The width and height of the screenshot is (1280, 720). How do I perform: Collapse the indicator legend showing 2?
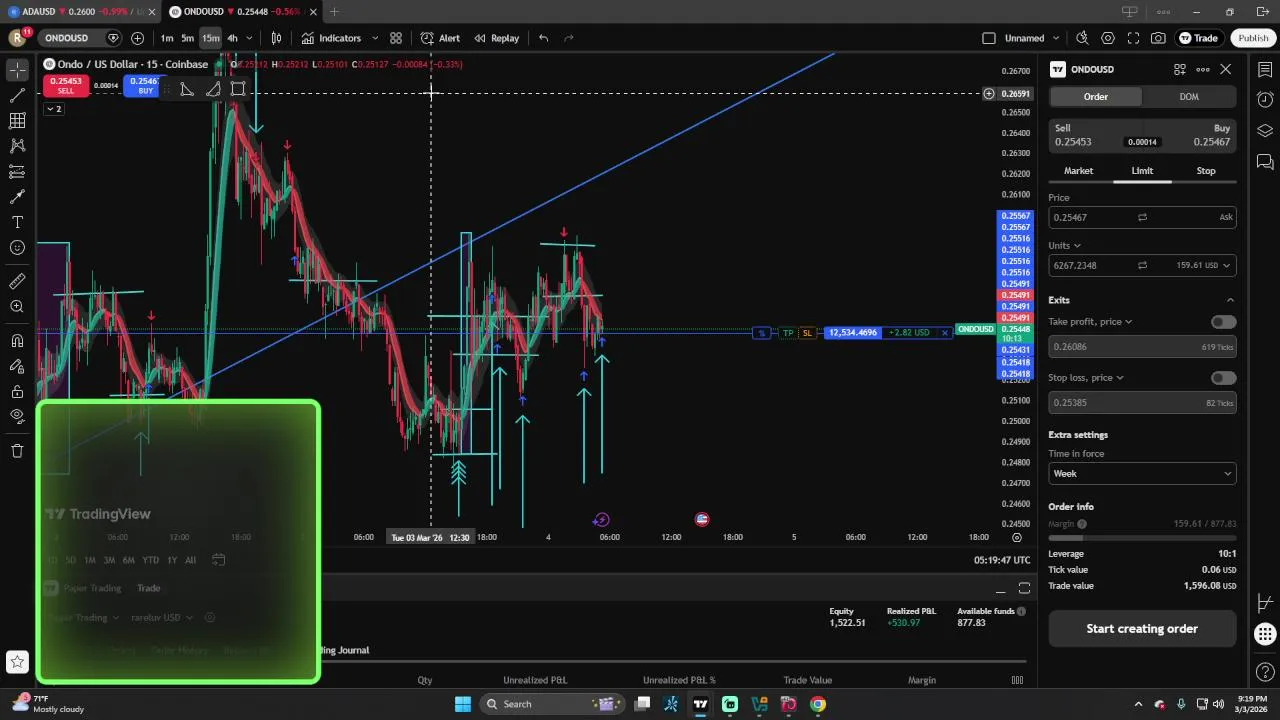point(53,109)
